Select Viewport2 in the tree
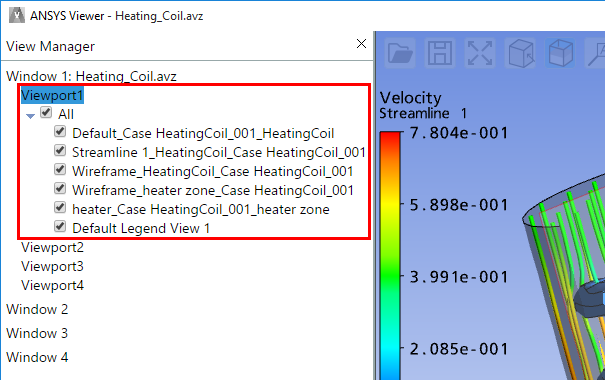The height and width of the screenshot is (380, 605). click(x=52, y=247)
